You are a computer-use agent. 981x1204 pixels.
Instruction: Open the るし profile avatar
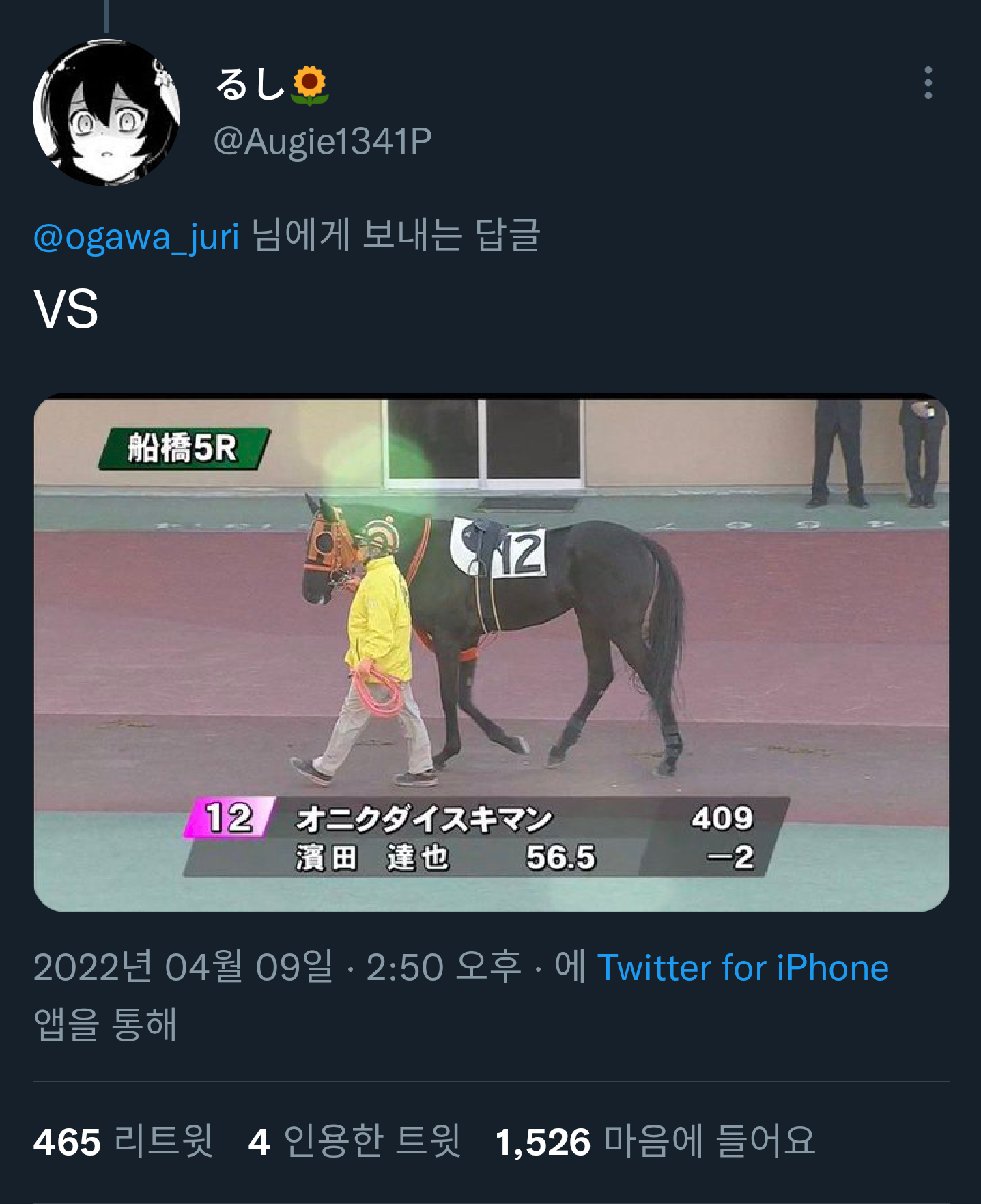point(106,113)
